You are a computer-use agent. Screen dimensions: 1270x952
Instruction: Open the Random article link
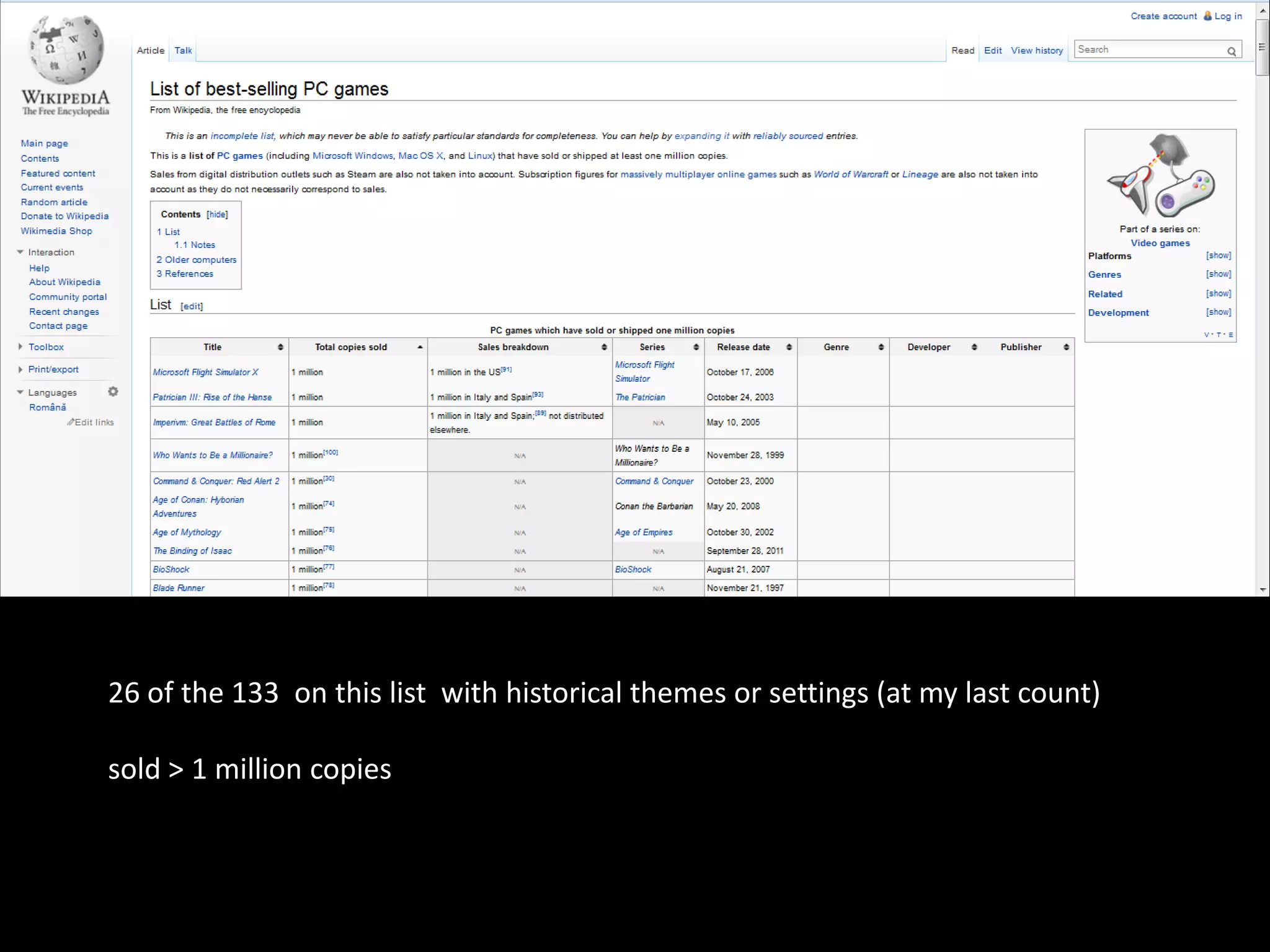[54, 202]
